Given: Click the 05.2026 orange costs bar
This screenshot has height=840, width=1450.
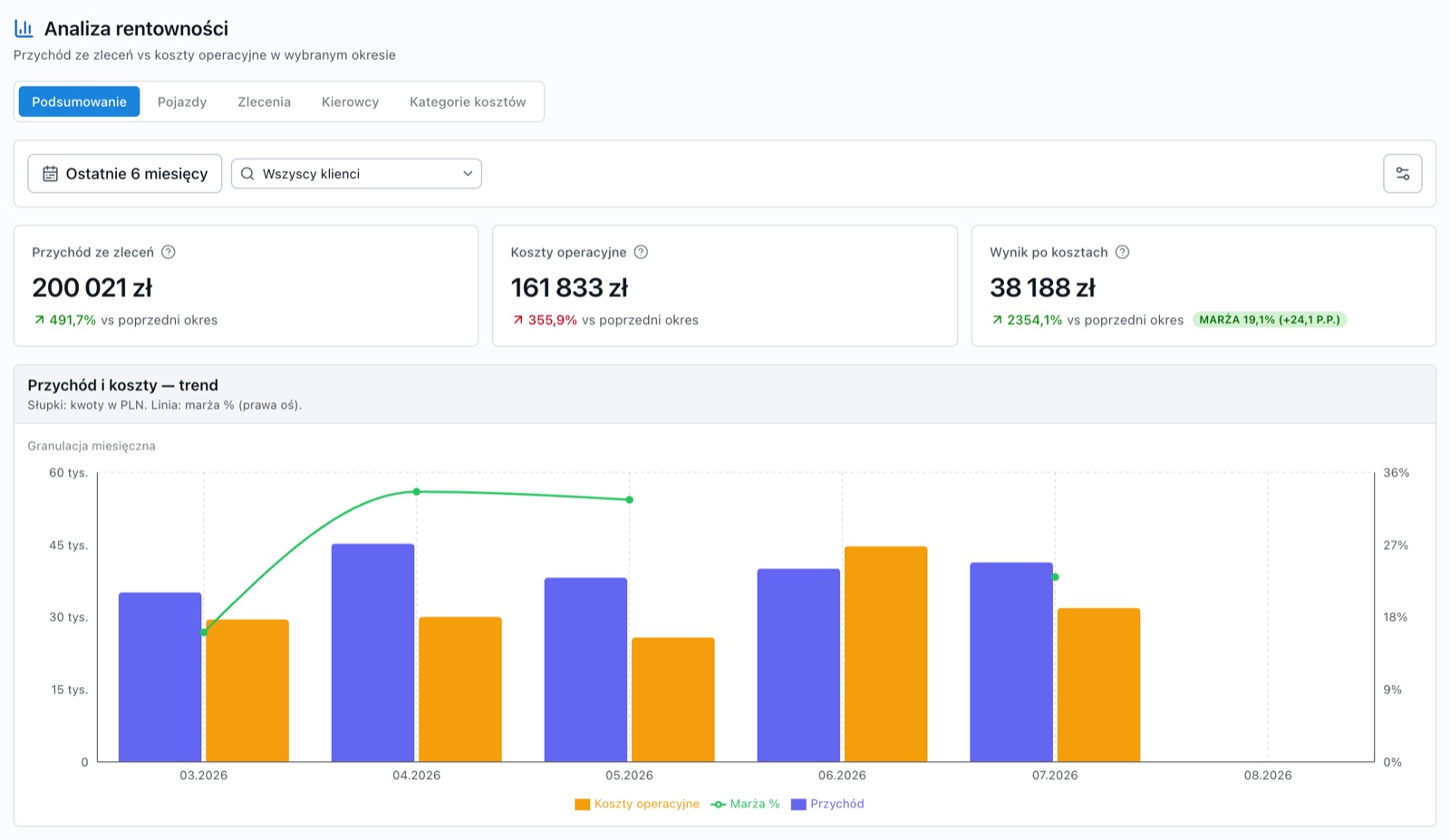Looking at the screenshot, I should [x=673, y=700].
